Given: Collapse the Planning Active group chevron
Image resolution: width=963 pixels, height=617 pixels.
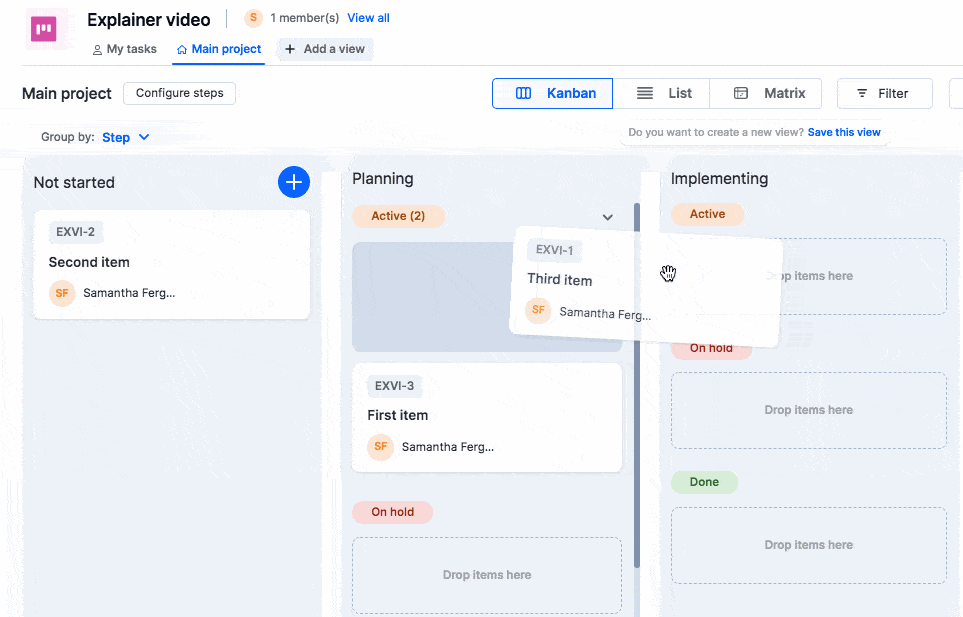Looking at the screenshot, I should (x=607, y=217).
